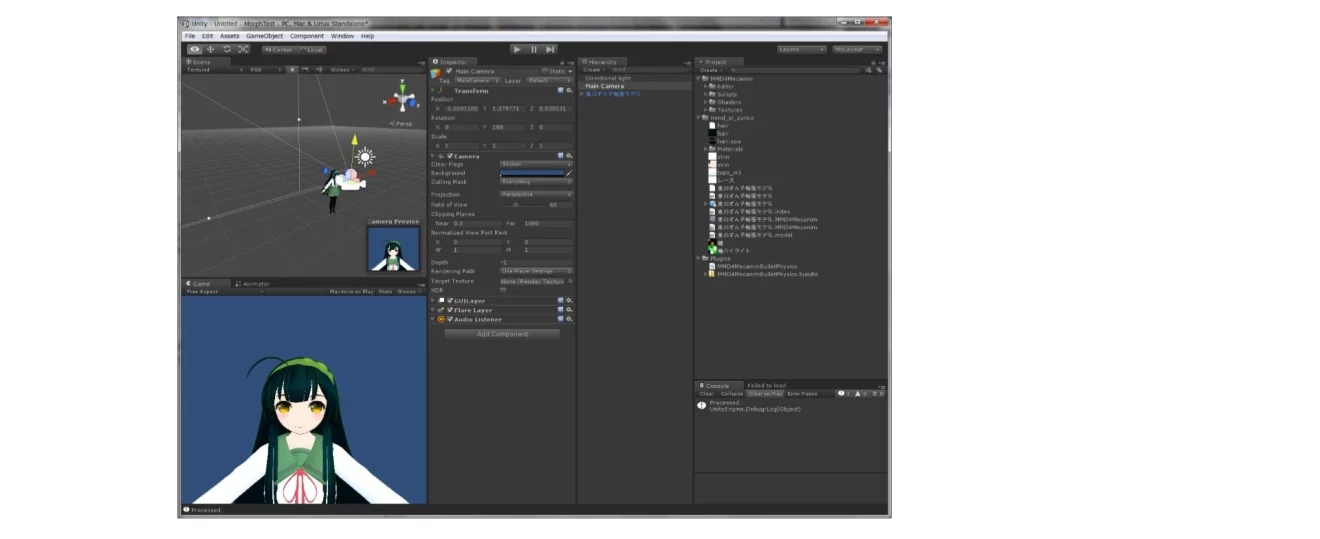Select the Scale tool in toolbar

pos(243,49)
